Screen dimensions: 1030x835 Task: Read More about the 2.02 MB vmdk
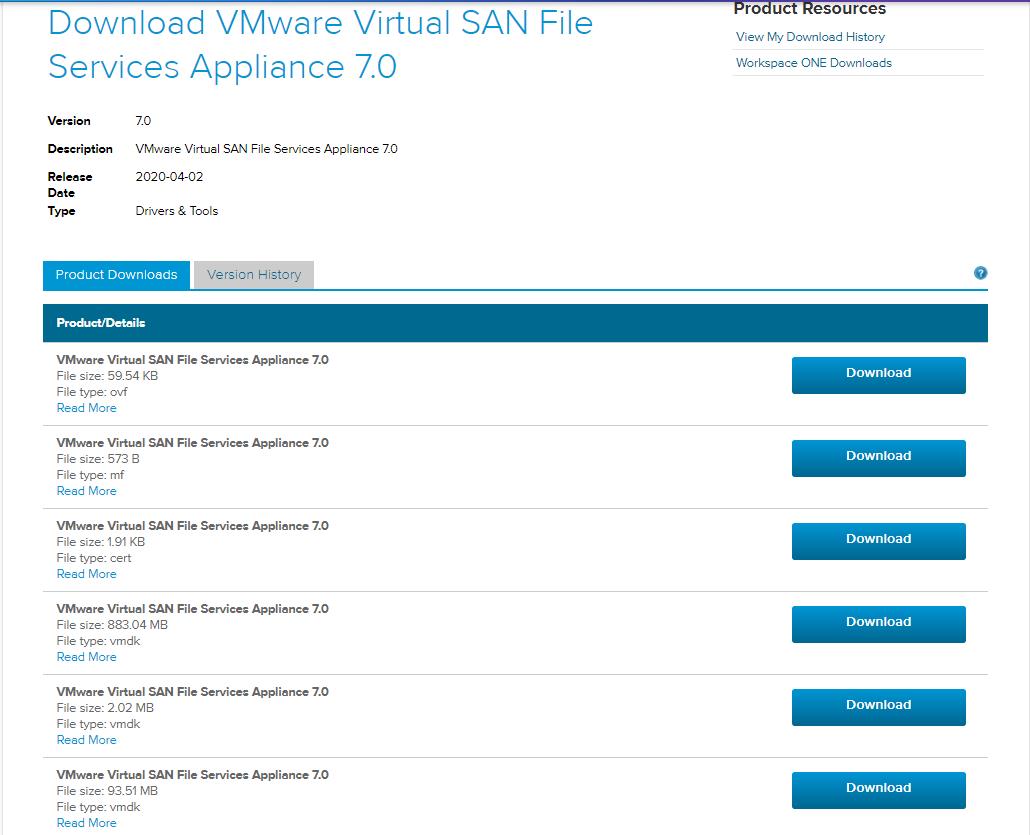coord(86,740)
